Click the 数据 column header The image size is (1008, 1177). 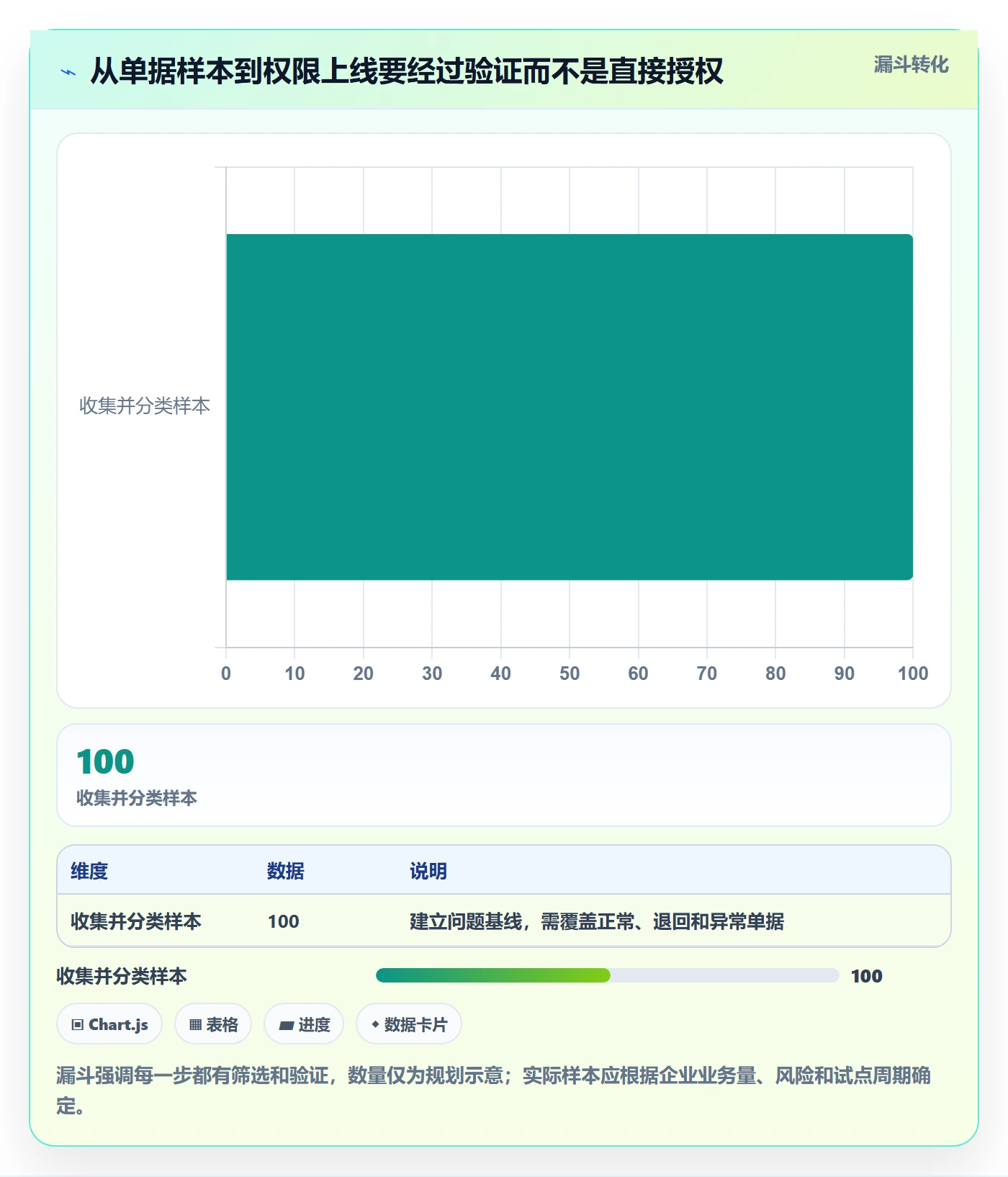(x=285, y=871)
